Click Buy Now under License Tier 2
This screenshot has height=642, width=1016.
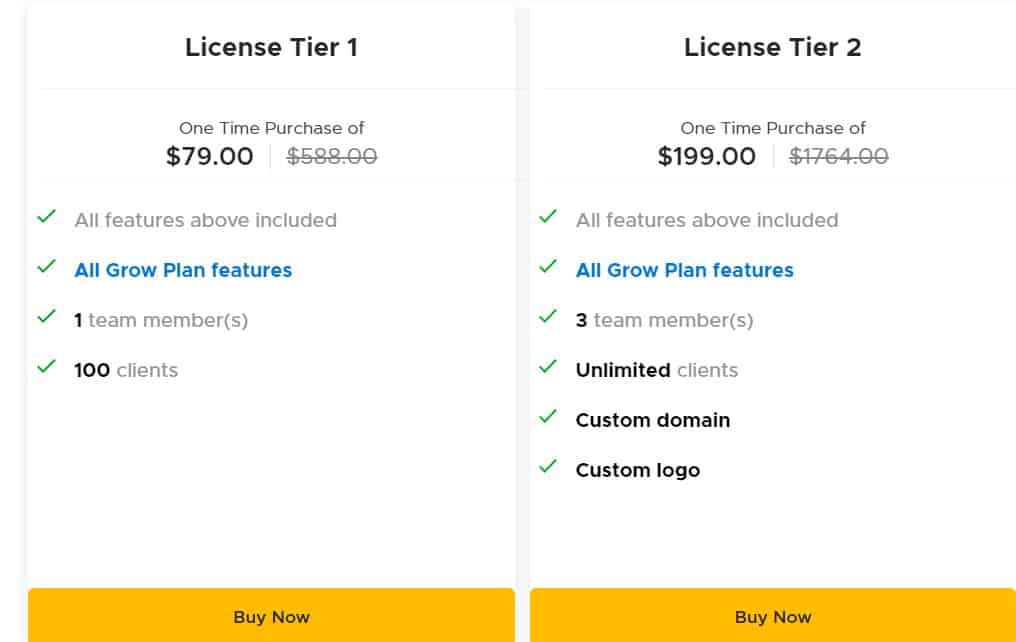point(772,617)
